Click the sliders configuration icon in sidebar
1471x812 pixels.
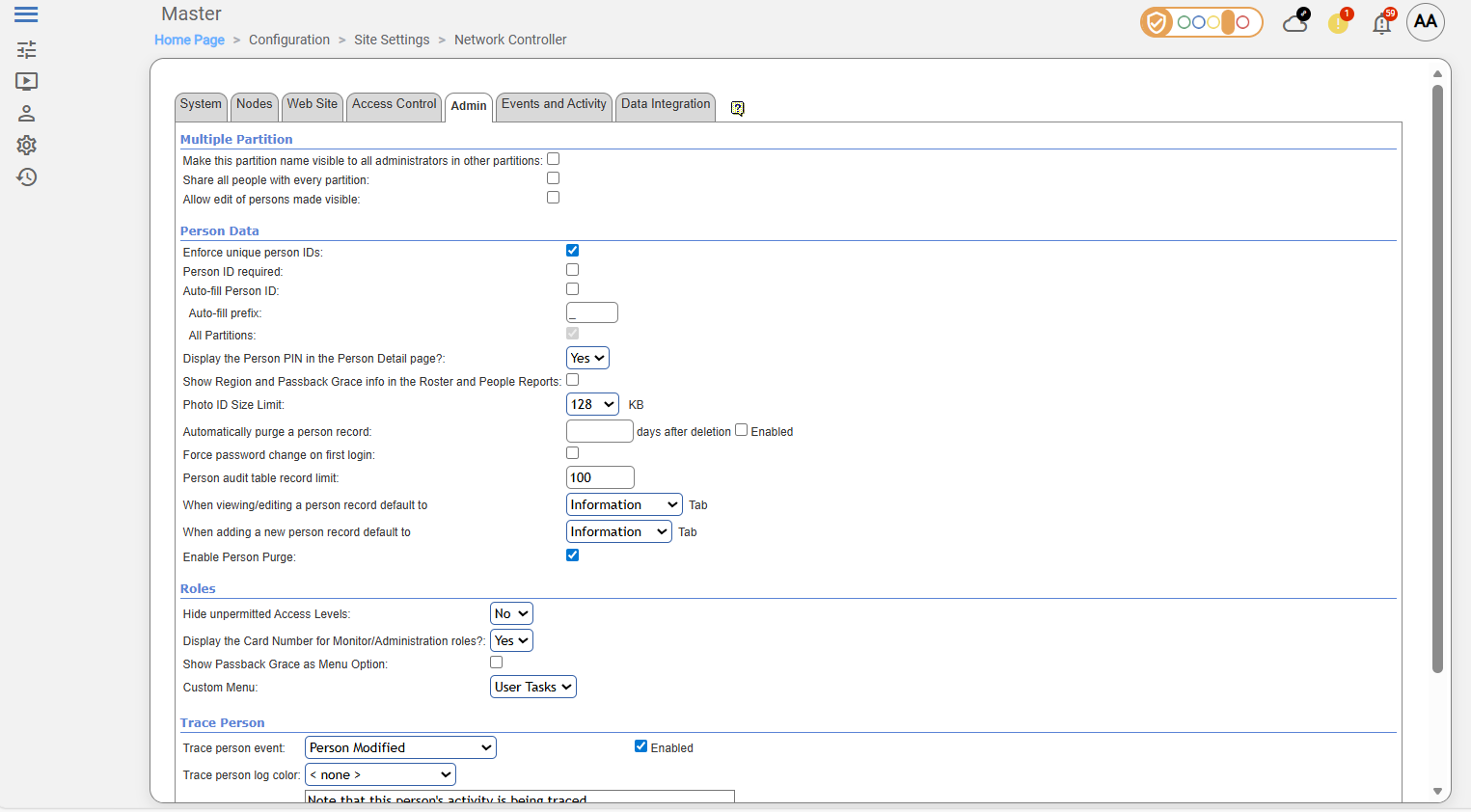(26, 49)
